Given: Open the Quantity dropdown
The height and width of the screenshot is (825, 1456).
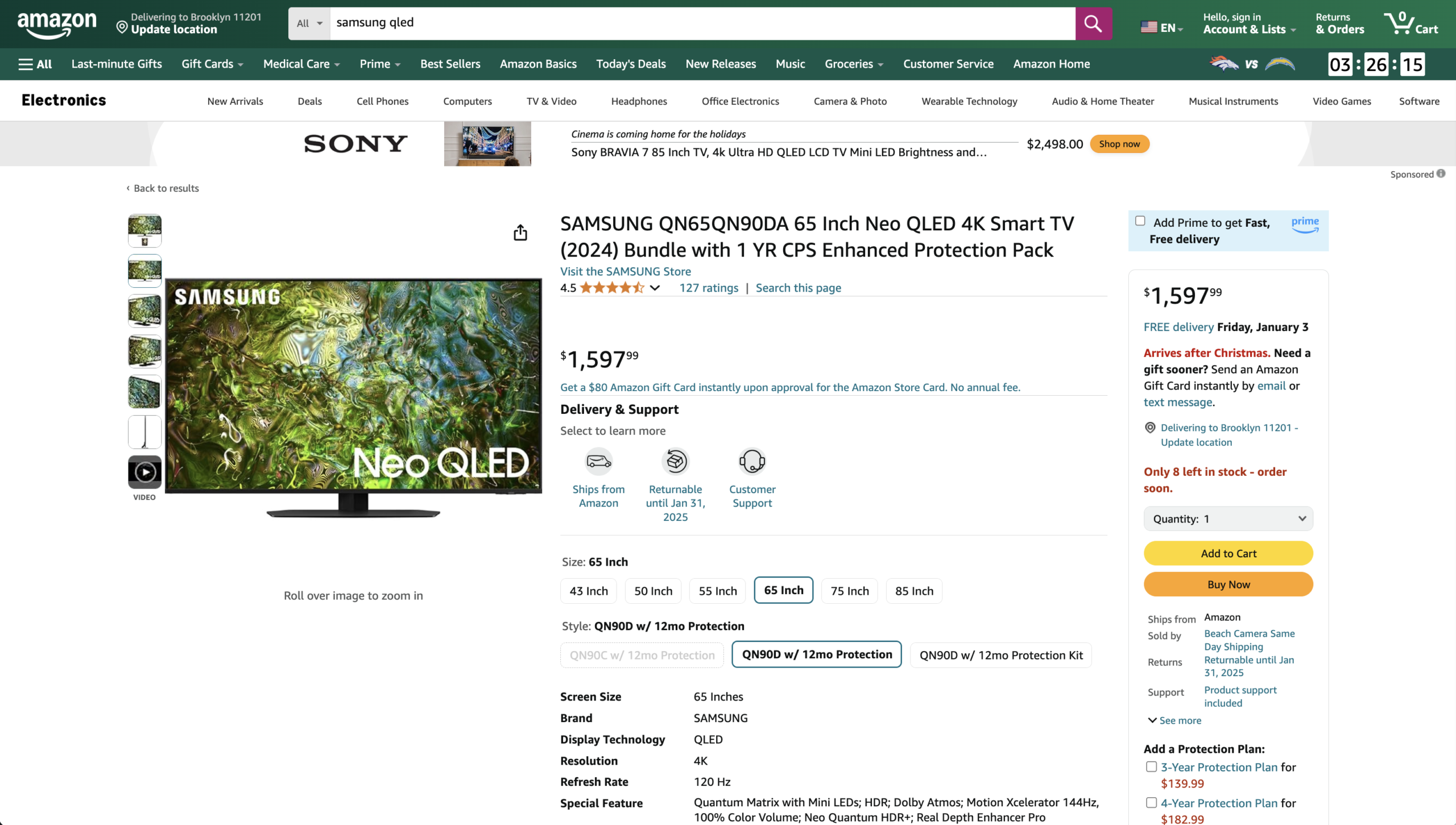Looking at the screenshot, I should [1228, 519].
